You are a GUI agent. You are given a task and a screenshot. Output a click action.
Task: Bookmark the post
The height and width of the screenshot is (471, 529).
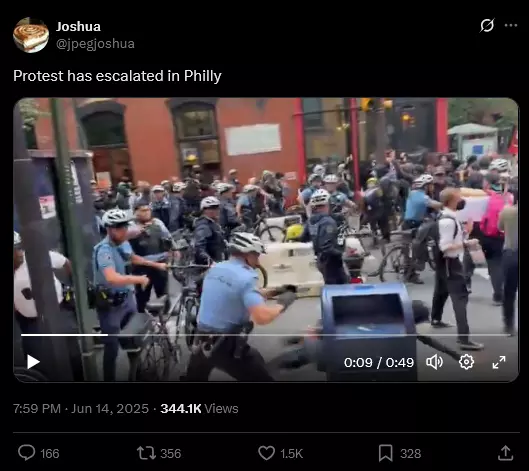point(385,453)
